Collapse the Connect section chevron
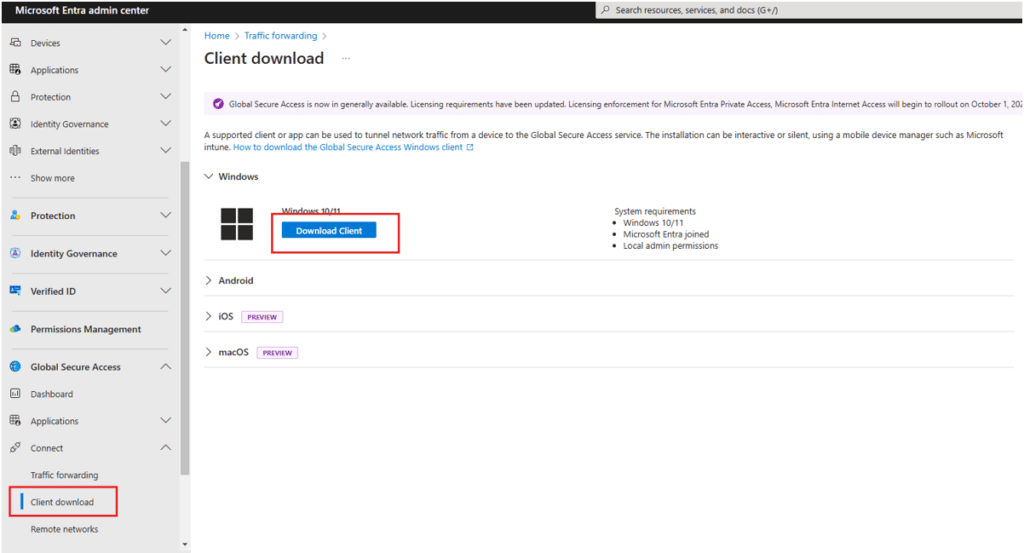1024x553 pixels. tap(166, 448)
